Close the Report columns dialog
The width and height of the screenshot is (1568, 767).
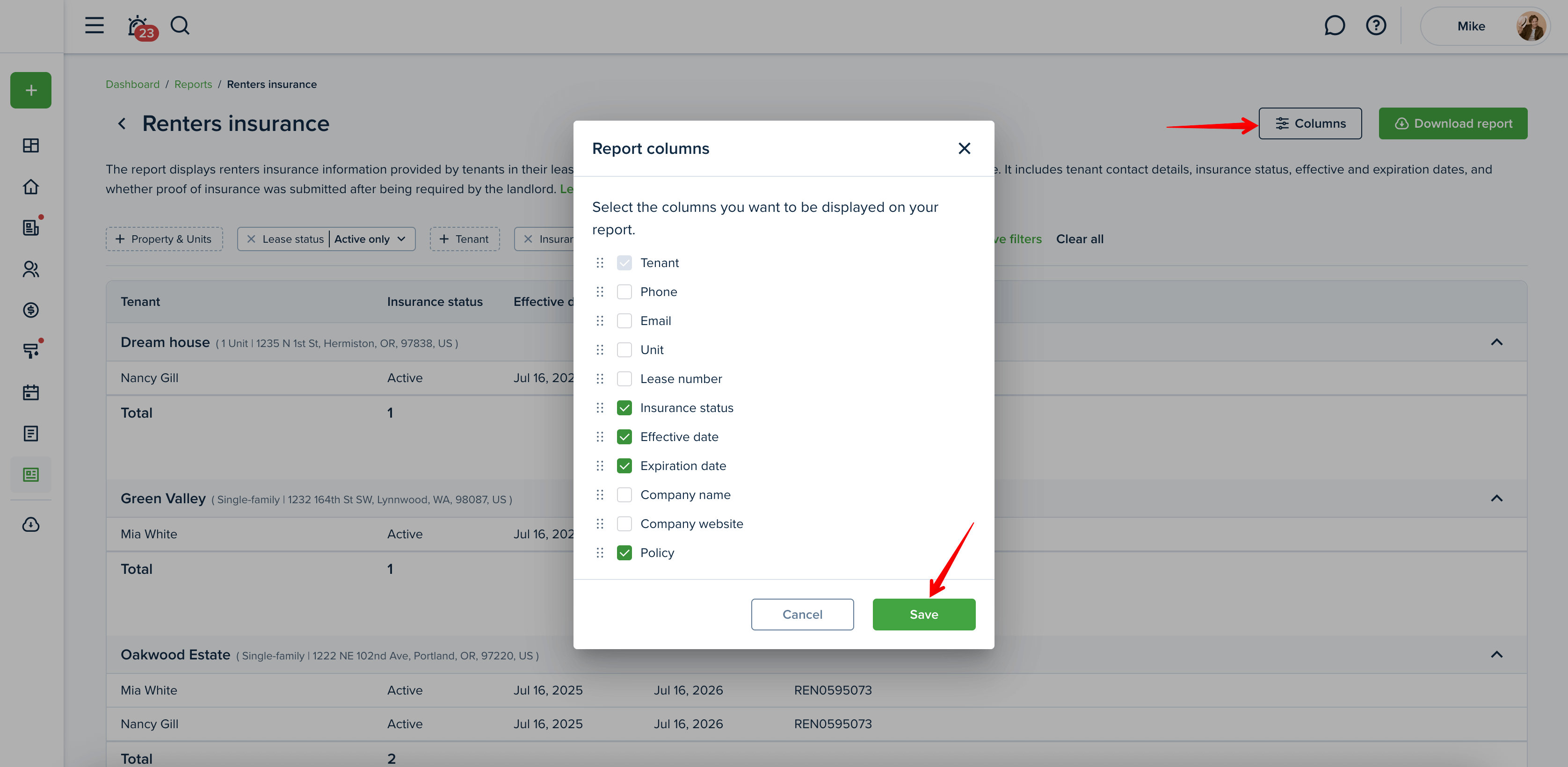964,149
